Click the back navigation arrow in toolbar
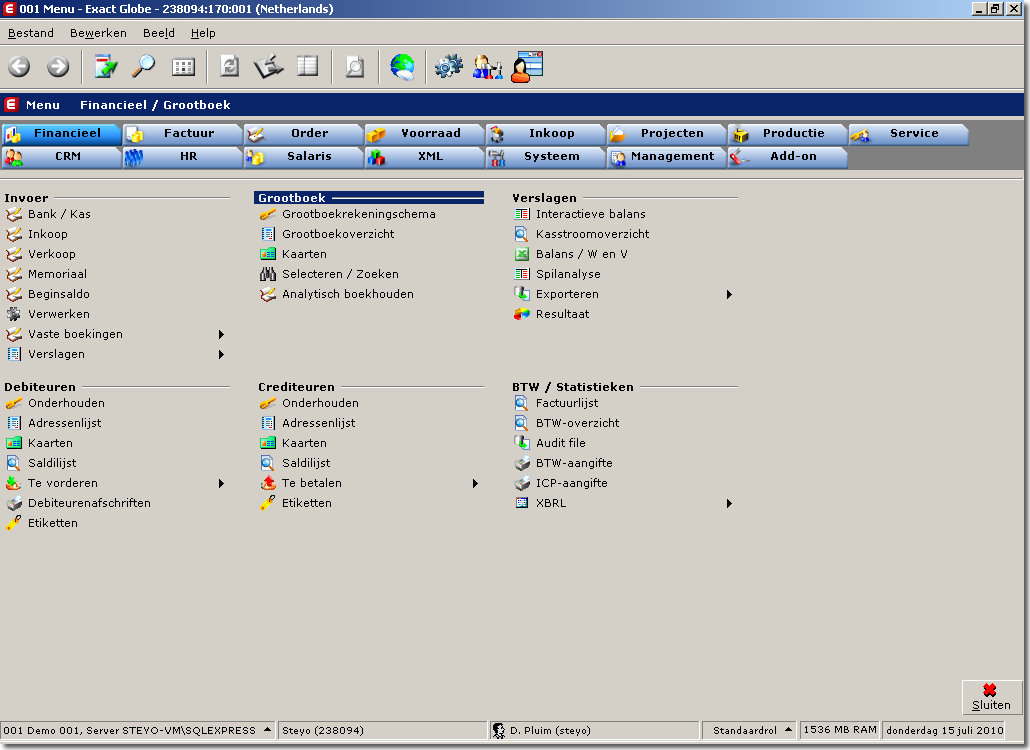Screen dimensions: 1030x750 (19, 67)
